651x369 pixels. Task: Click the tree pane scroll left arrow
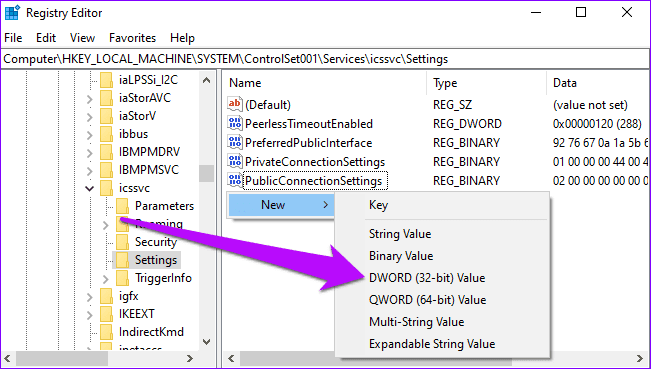pyautogui.click(x=8, y=358)
